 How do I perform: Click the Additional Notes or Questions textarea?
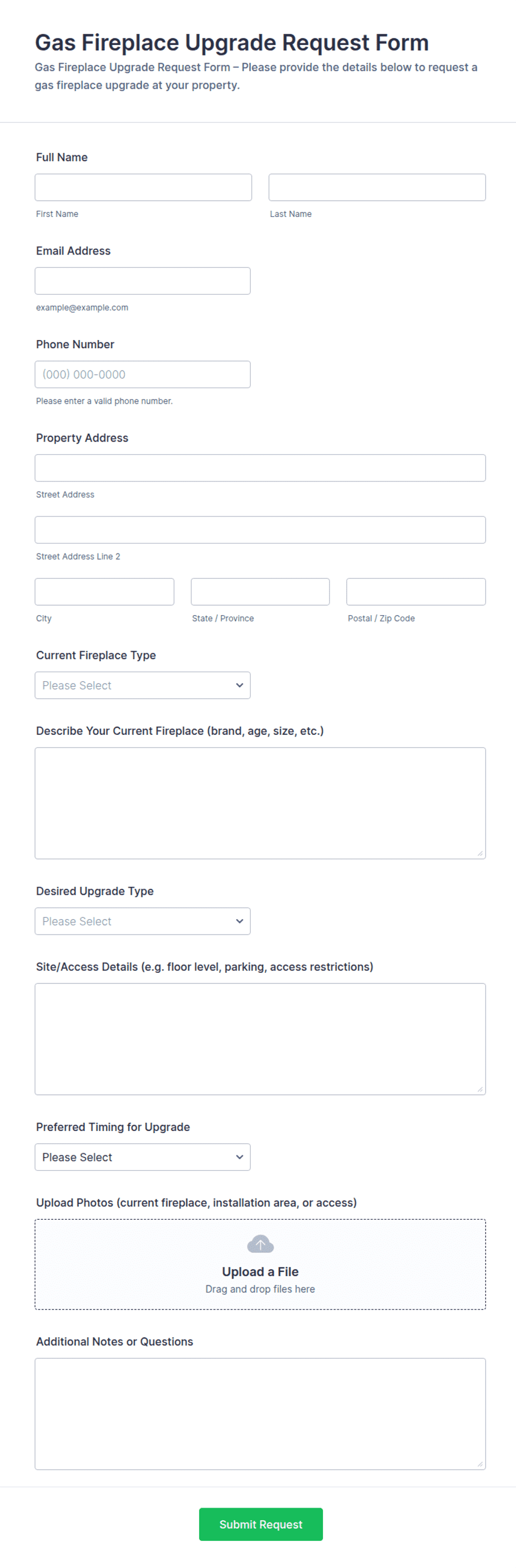point(260,1413)
